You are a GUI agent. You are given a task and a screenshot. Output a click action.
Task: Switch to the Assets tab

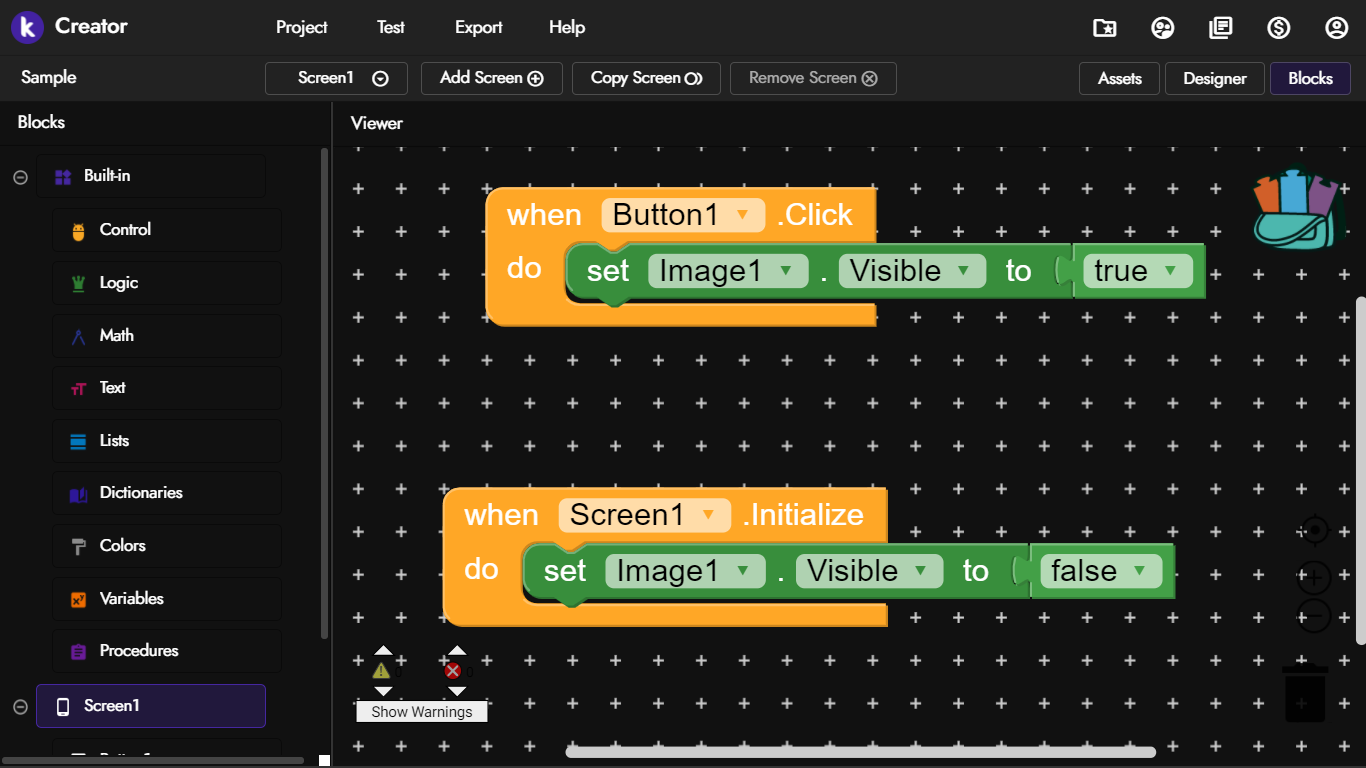[x=1118, y=78]
